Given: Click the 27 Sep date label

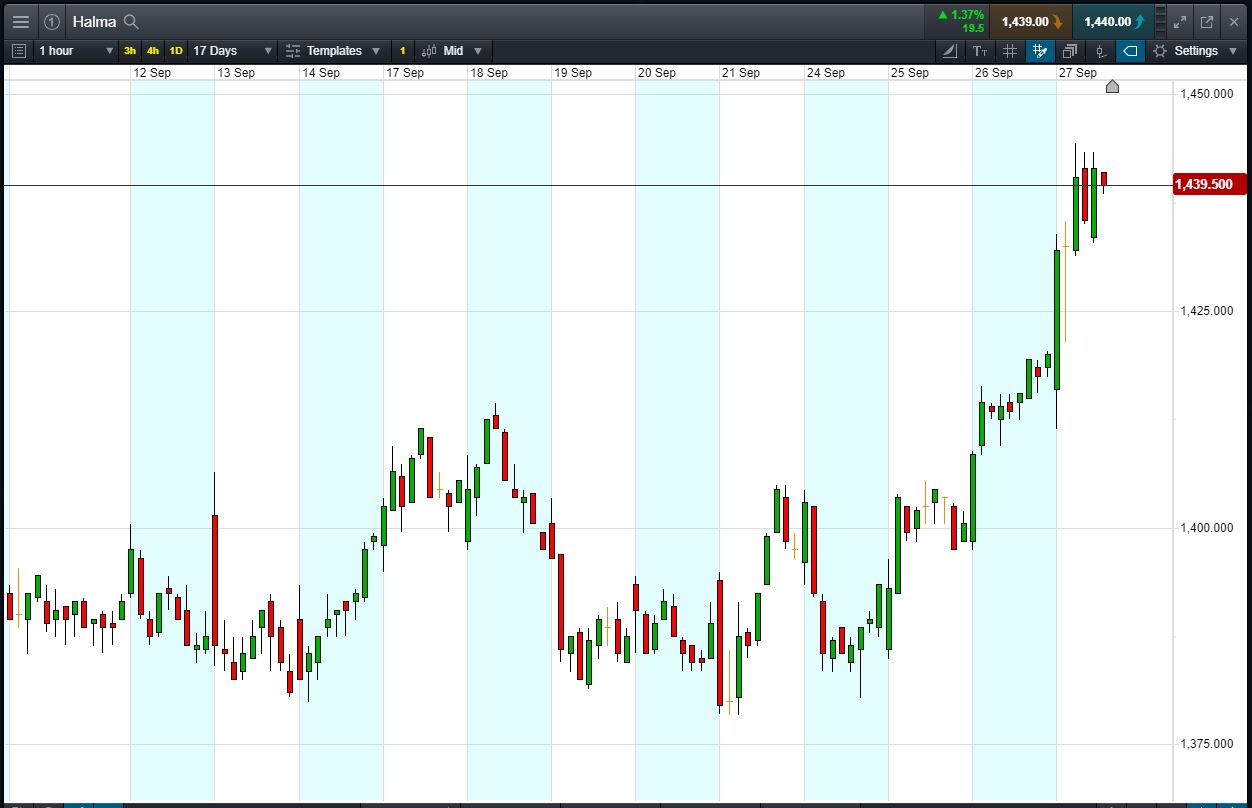Looking at the screenshot, I should coord(1078,73).
